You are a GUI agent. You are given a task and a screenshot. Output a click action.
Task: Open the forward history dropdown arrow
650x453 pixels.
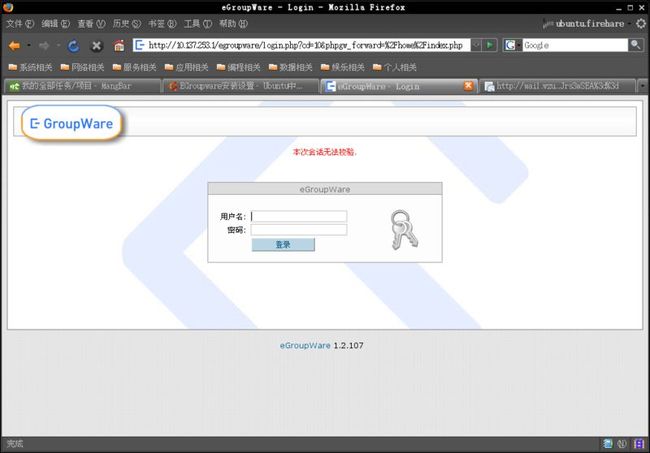coord(58,45)
